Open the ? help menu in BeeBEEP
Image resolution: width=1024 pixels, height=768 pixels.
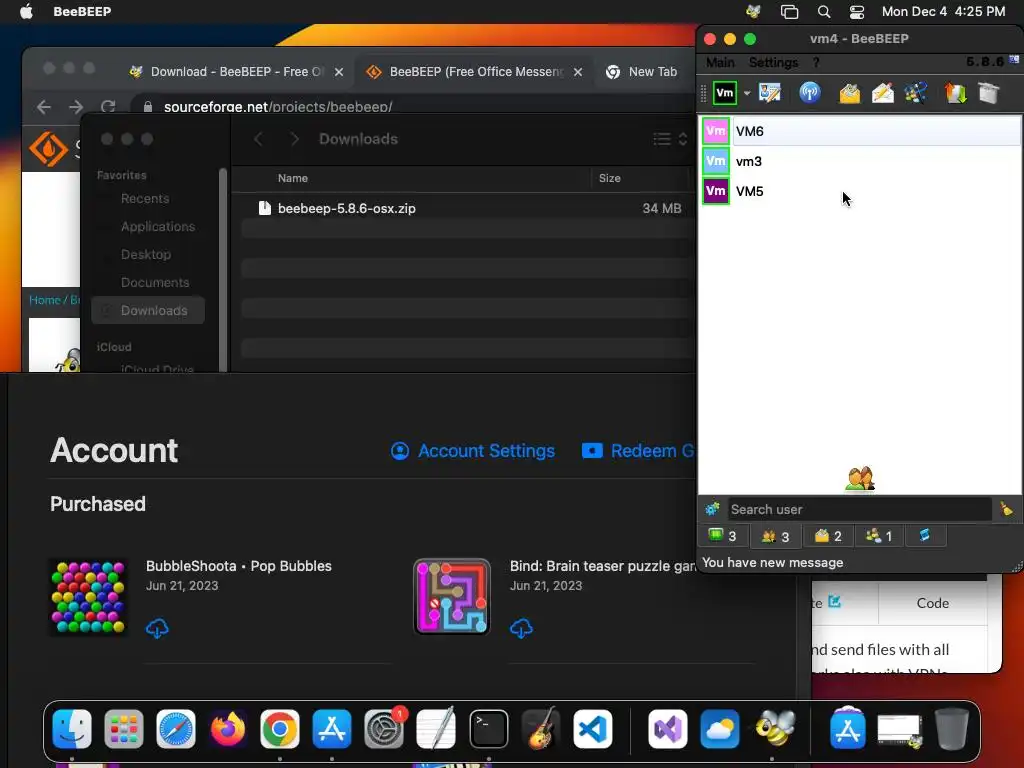pos(816,63)
